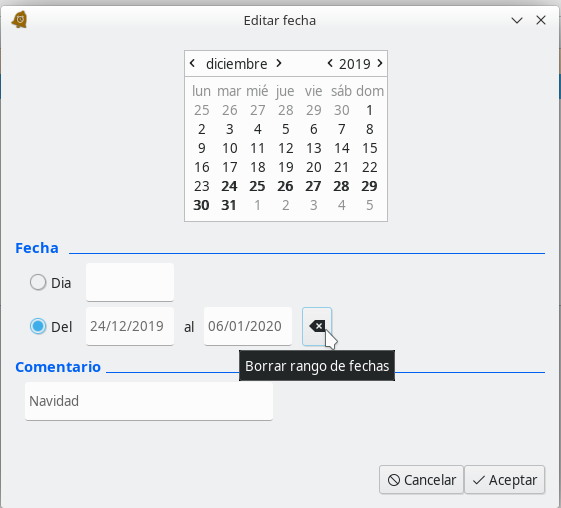This screenshot has height=508, width=561.
Task: Click the empty Dia date field
Action: 130,282
